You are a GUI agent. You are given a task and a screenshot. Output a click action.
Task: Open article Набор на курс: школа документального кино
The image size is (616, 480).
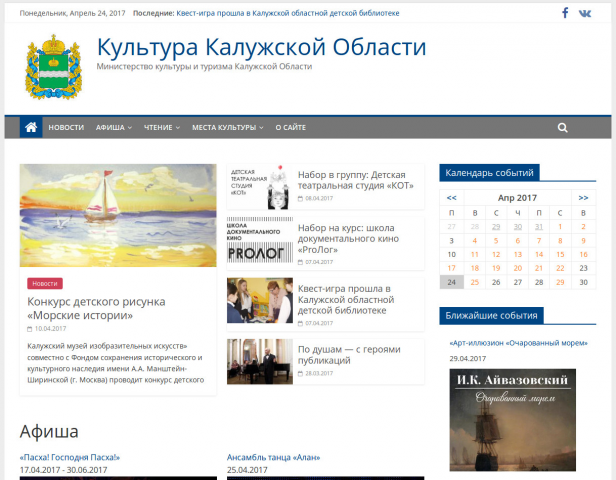(x=348, y=238)
